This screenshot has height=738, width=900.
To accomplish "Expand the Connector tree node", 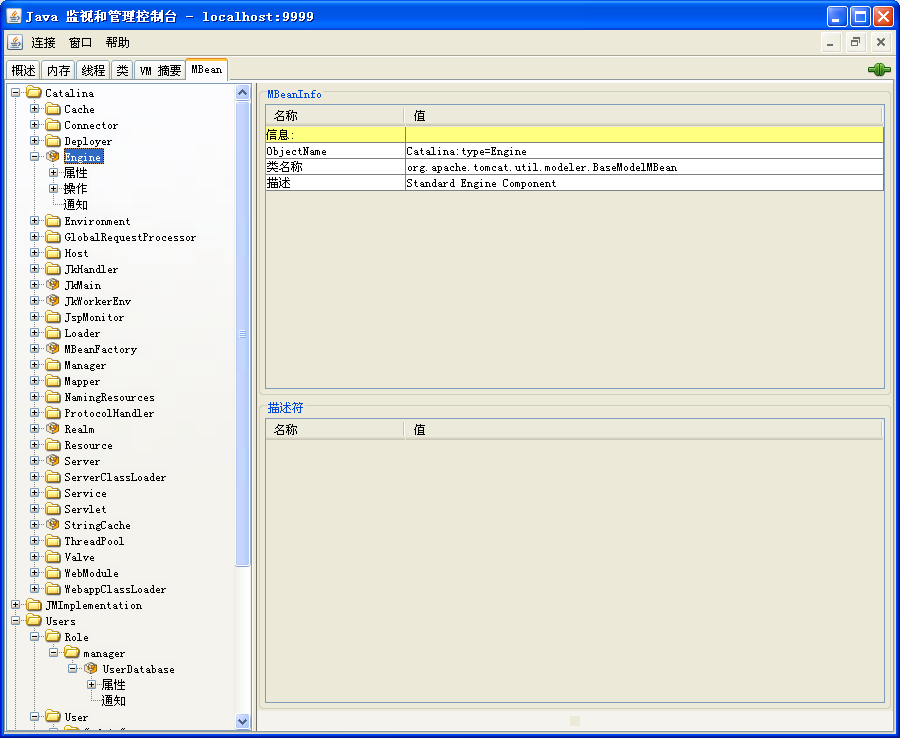I will 35,125.
